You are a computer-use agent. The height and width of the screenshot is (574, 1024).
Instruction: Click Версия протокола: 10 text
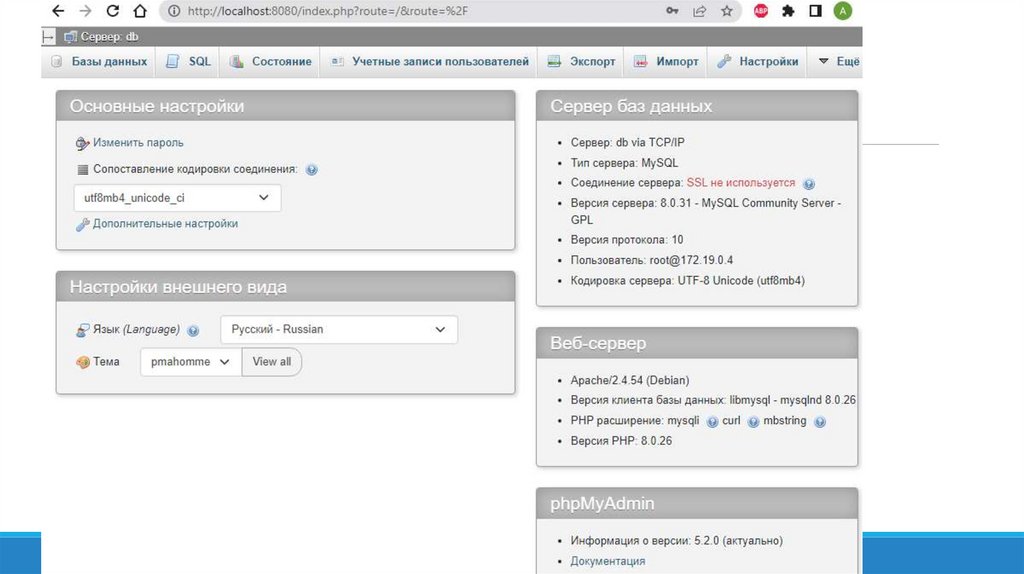click(627, 240)
